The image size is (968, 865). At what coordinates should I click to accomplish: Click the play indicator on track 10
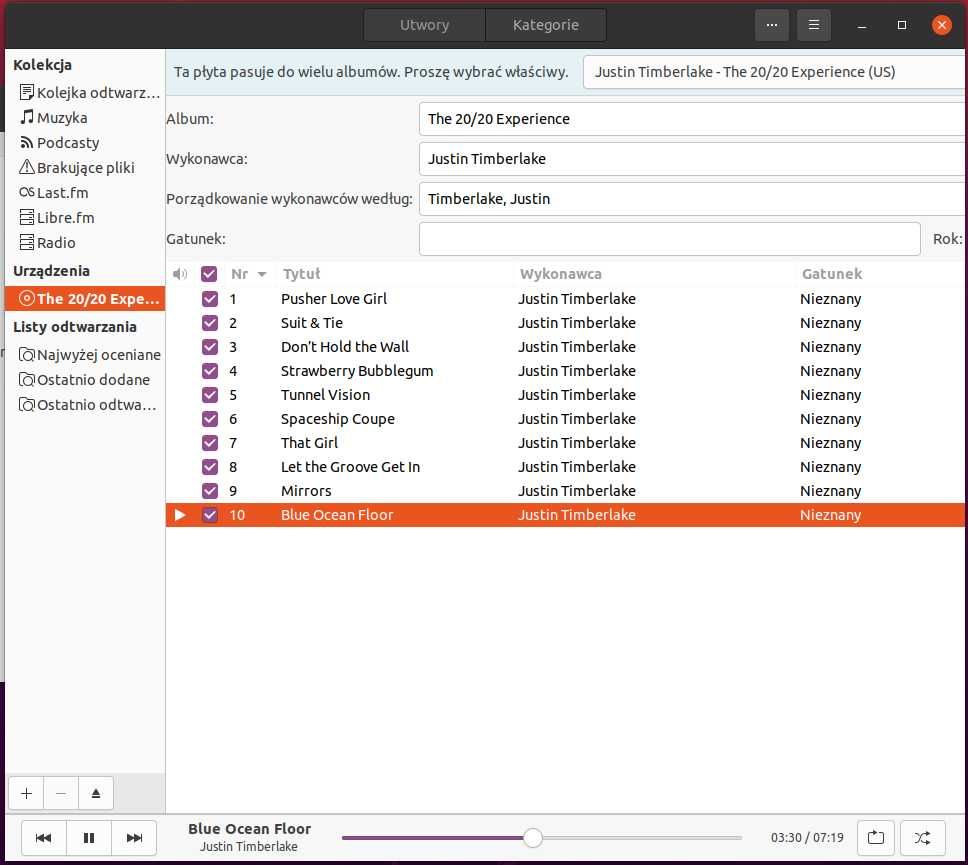click(x=180, y=515)
